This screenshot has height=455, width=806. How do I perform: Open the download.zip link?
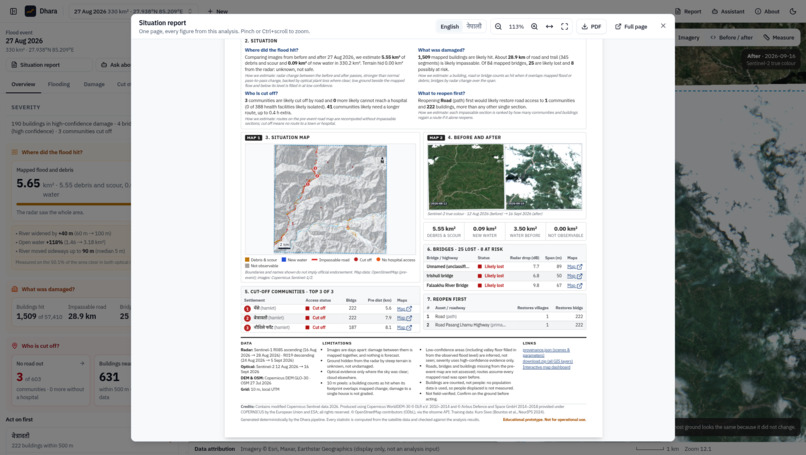pyautogui.click(x=547, y=361)
